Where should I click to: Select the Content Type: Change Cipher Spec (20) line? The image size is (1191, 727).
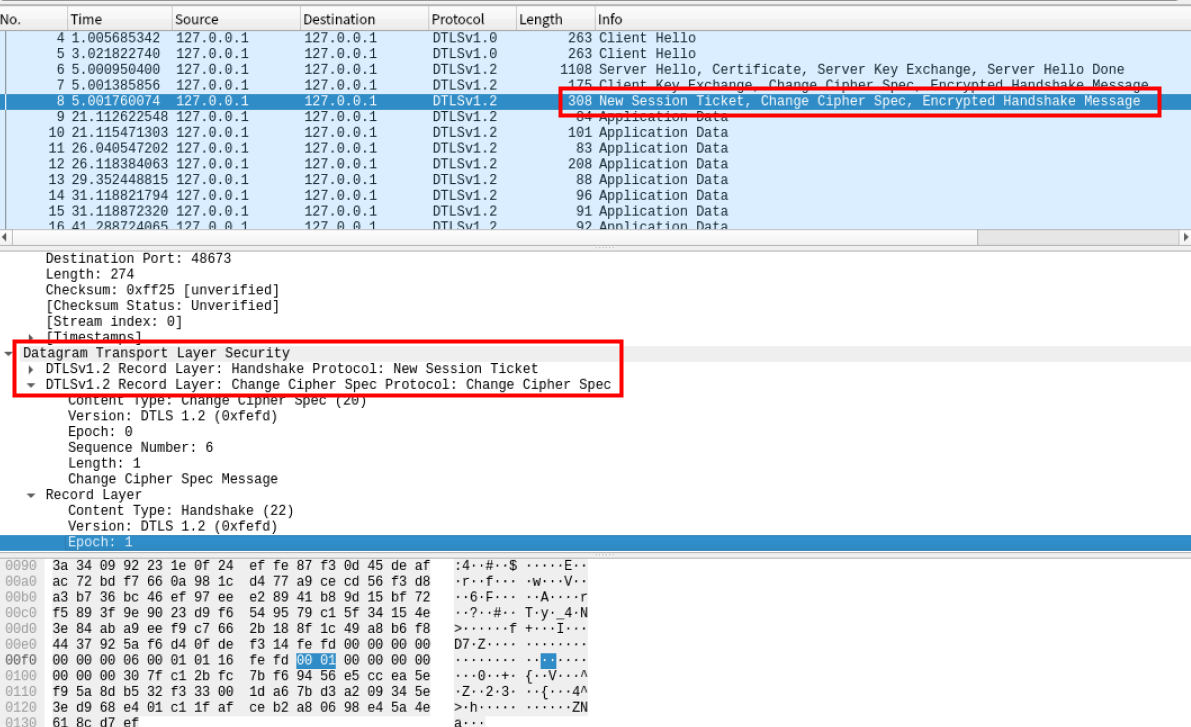(217, 400)
